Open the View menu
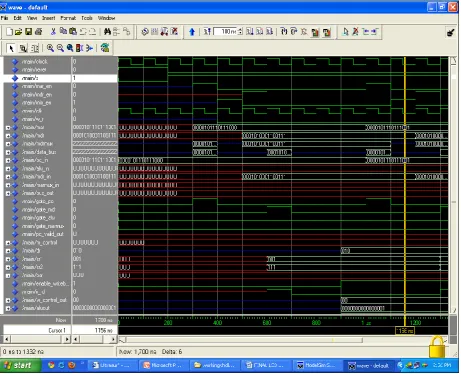Viewport: 461px width, 374px height. pos(32,18)
